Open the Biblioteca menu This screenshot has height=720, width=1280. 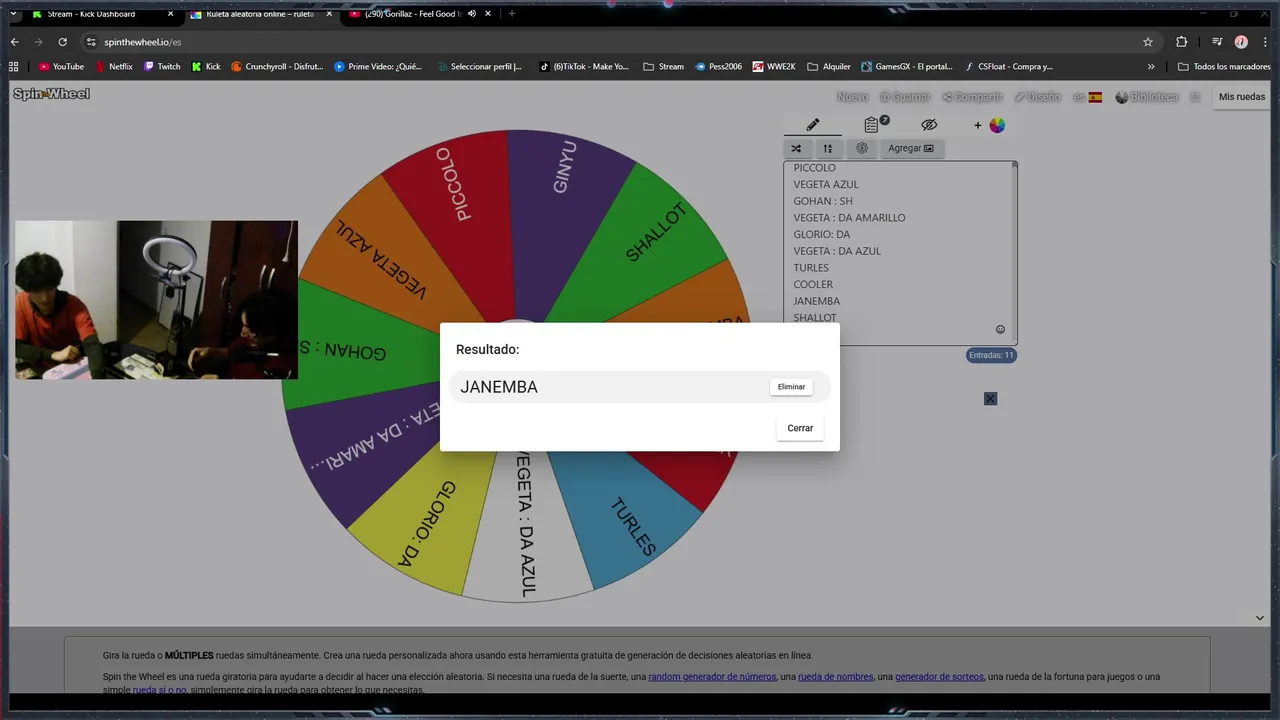(x=1147, y=97)
